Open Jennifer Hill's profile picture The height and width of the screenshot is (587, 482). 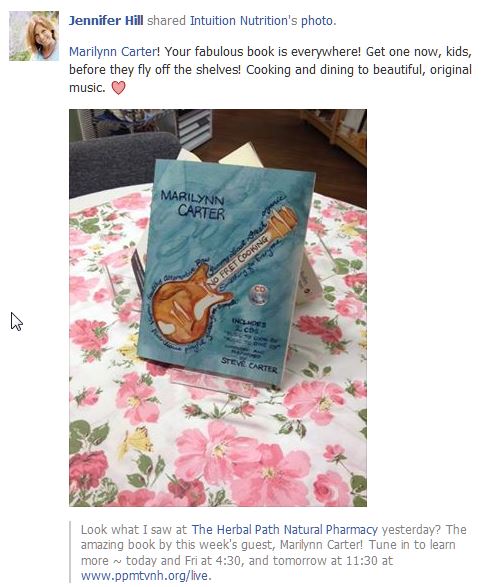[34, 36]
